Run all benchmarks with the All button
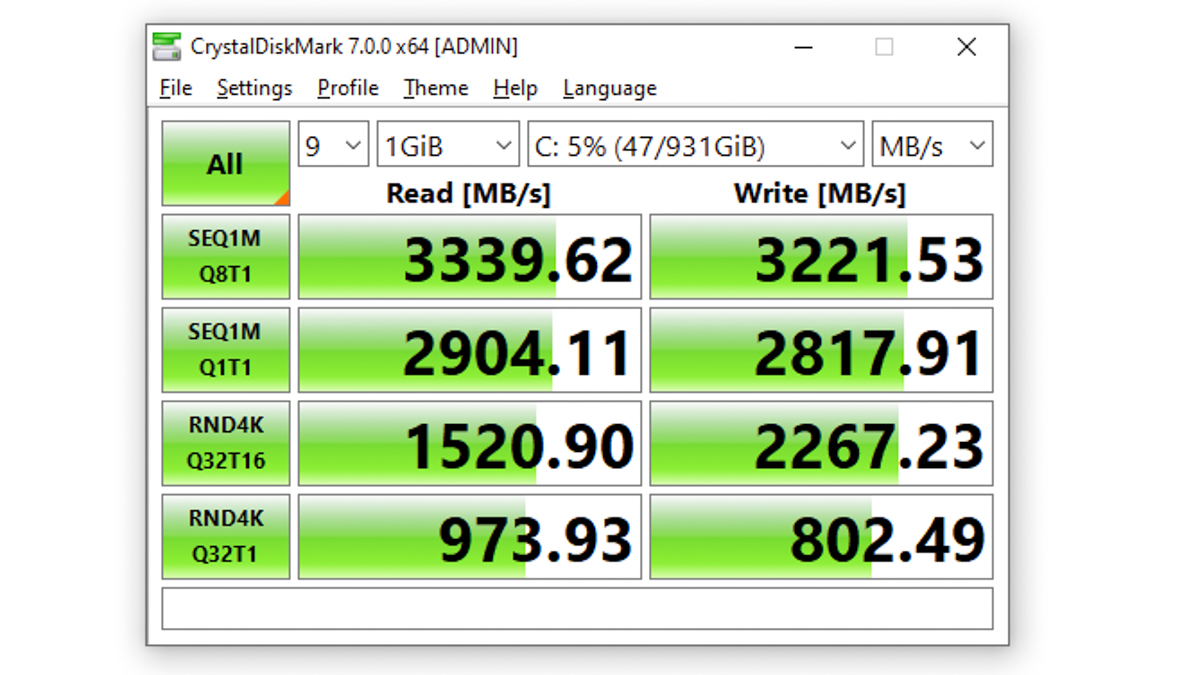Viewport: 1200px width, 675px height. 226,164
